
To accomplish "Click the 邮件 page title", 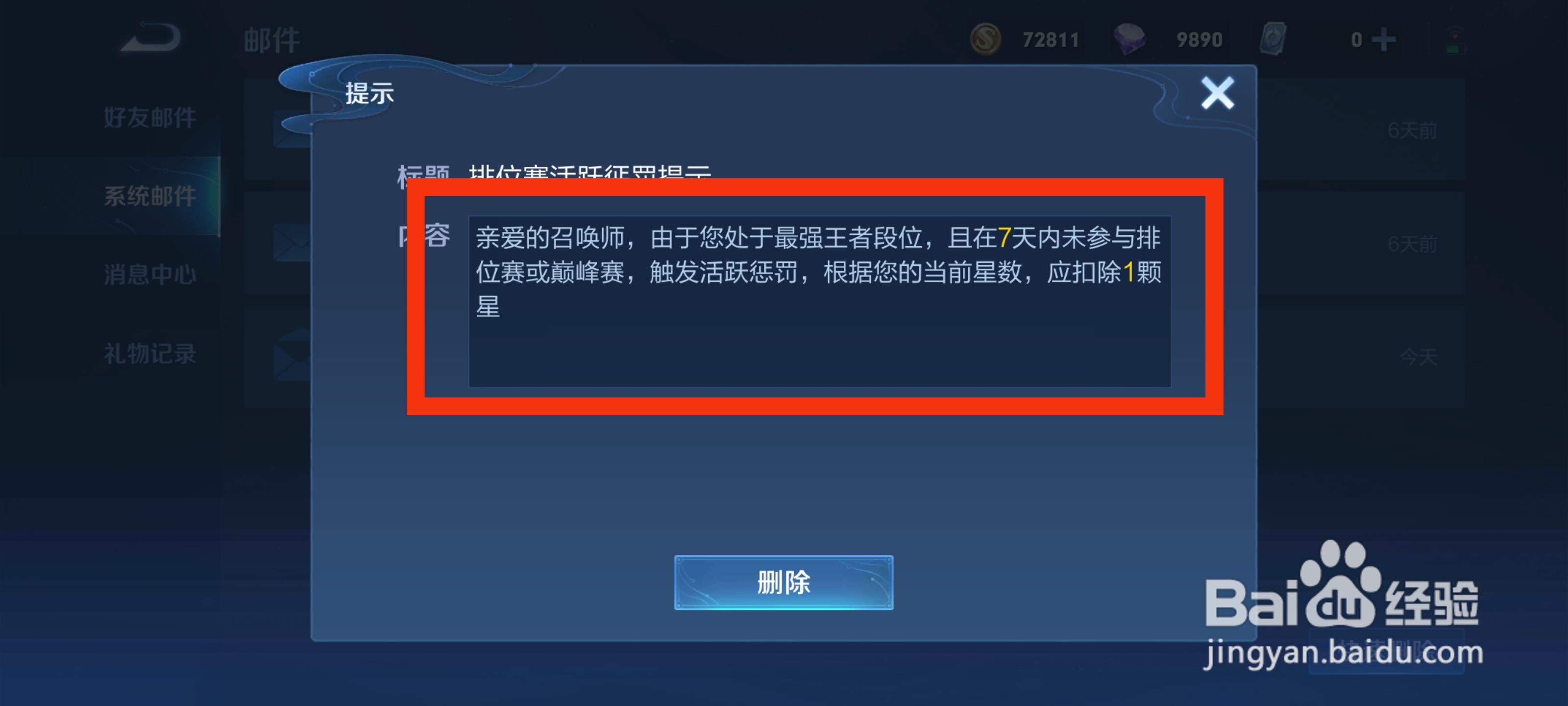I will 271,40.
